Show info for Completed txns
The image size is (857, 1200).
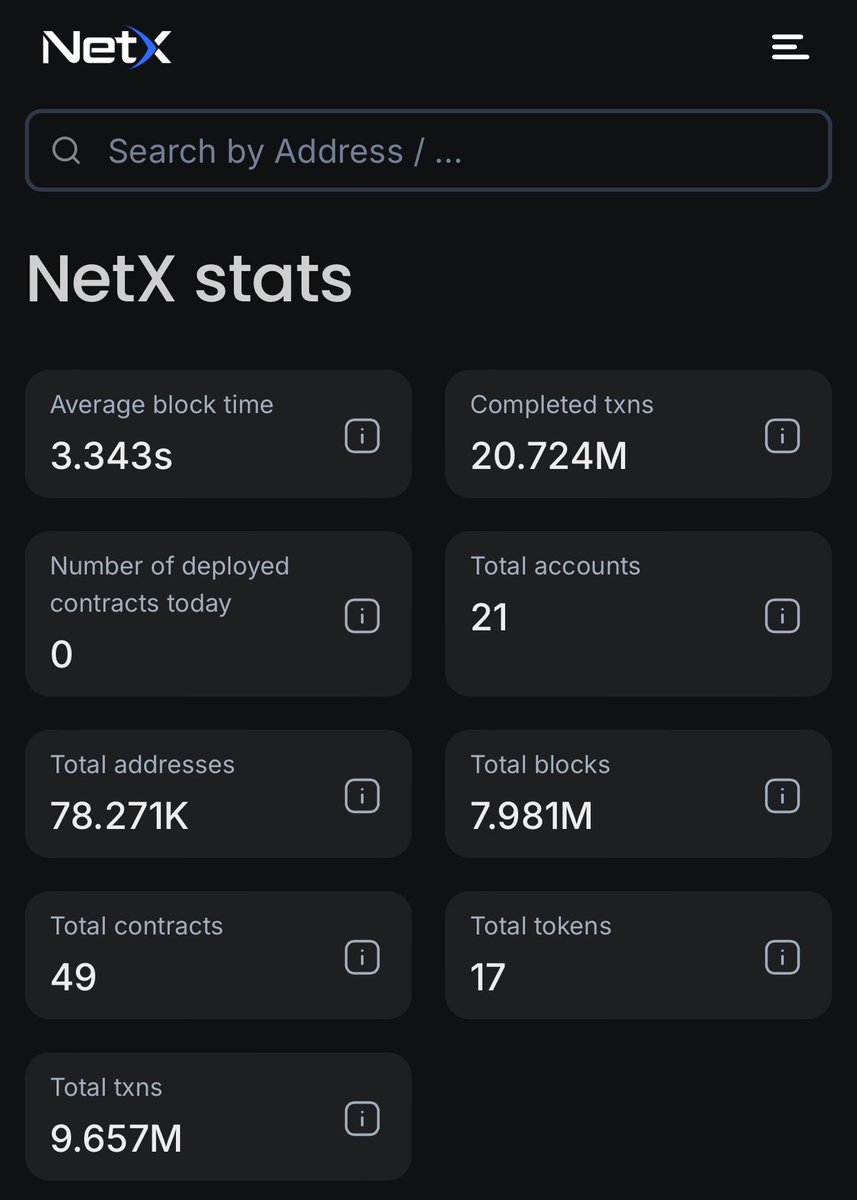point(782,435)
